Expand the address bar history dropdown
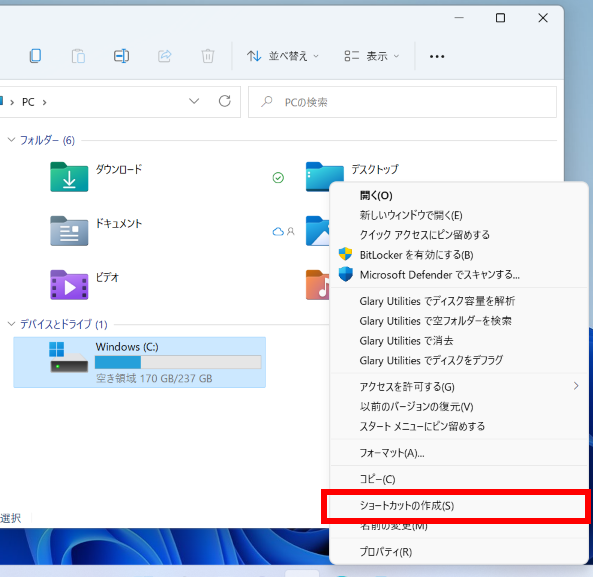This screenshot has height=577, width=593. 194,101
